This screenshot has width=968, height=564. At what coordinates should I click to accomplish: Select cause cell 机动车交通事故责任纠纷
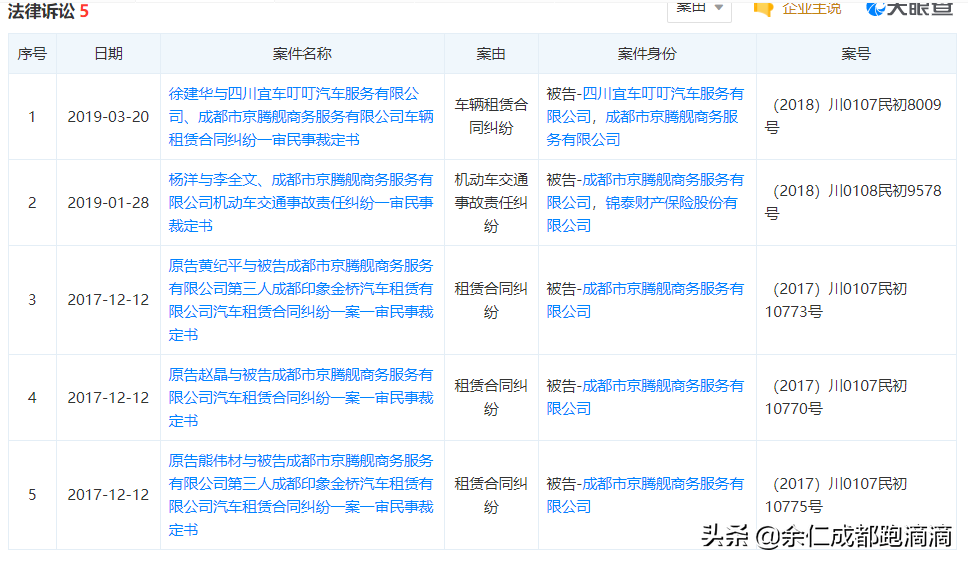click(x=491, y=203)
